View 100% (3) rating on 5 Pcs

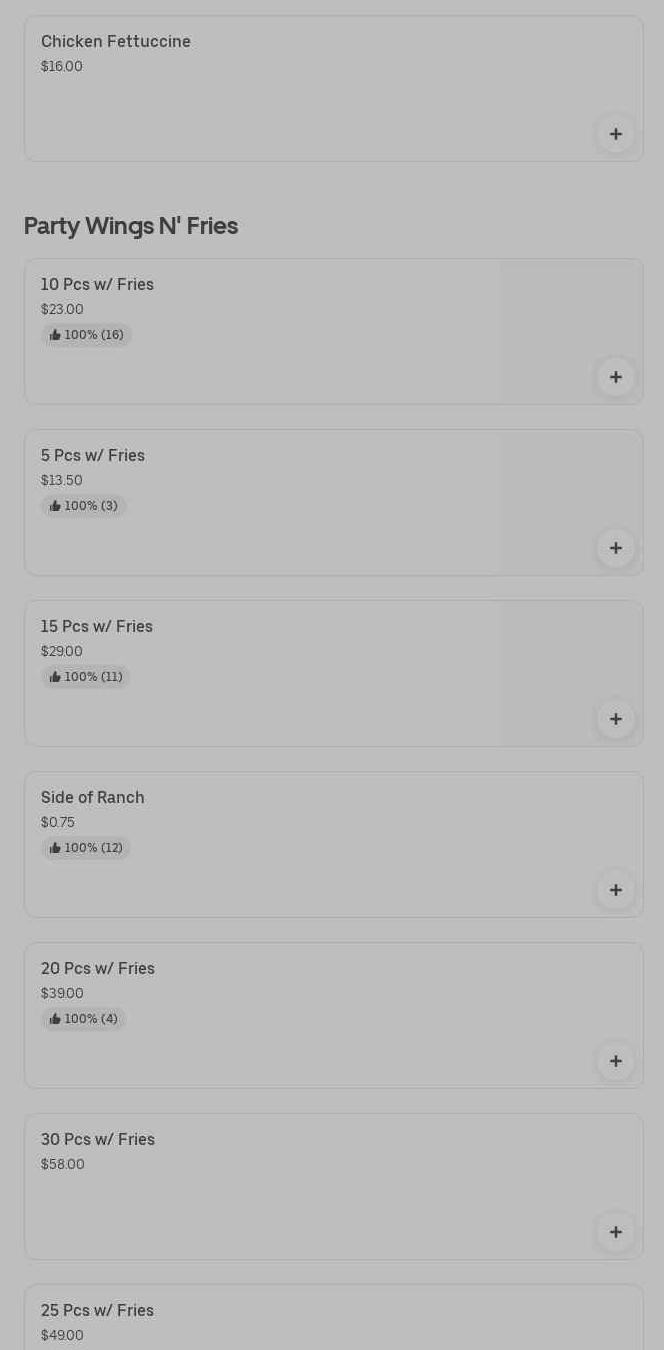[x=84, y=506]
